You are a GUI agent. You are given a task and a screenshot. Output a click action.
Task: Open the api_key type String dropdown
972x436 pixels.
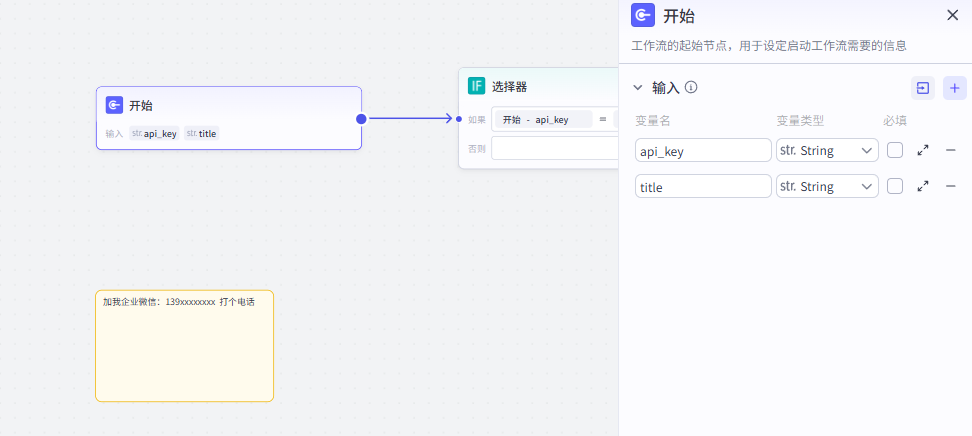point(827,150)
